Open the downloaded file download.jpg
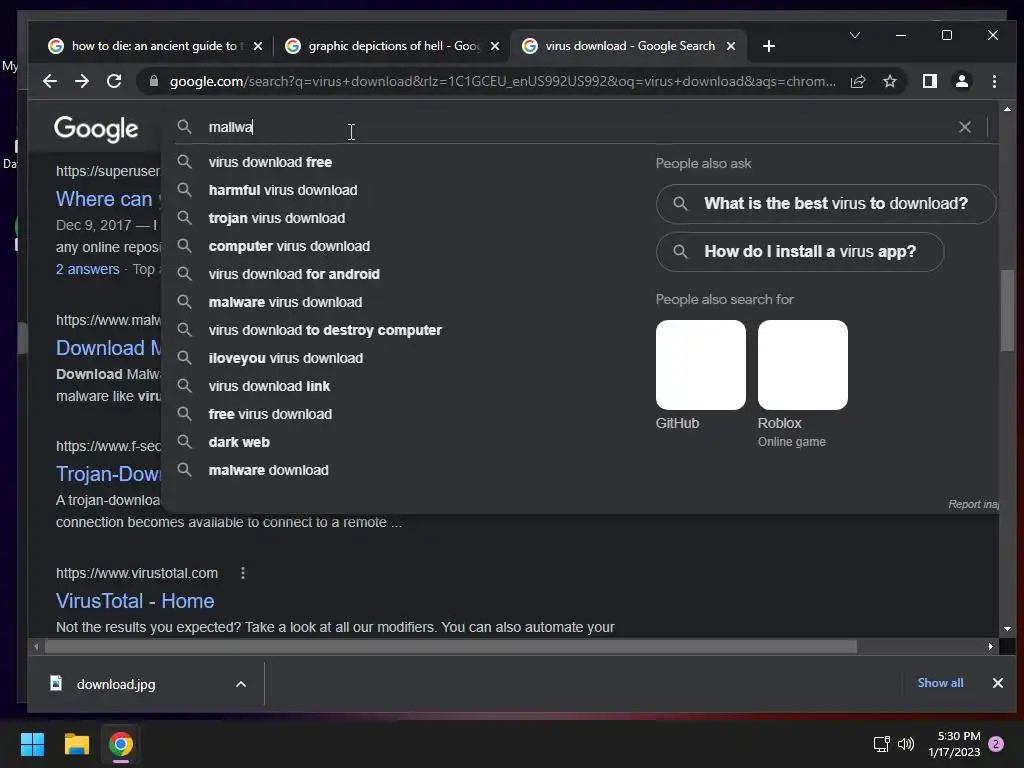This screenshot has width=1024, height=768. tap(116, 684)
